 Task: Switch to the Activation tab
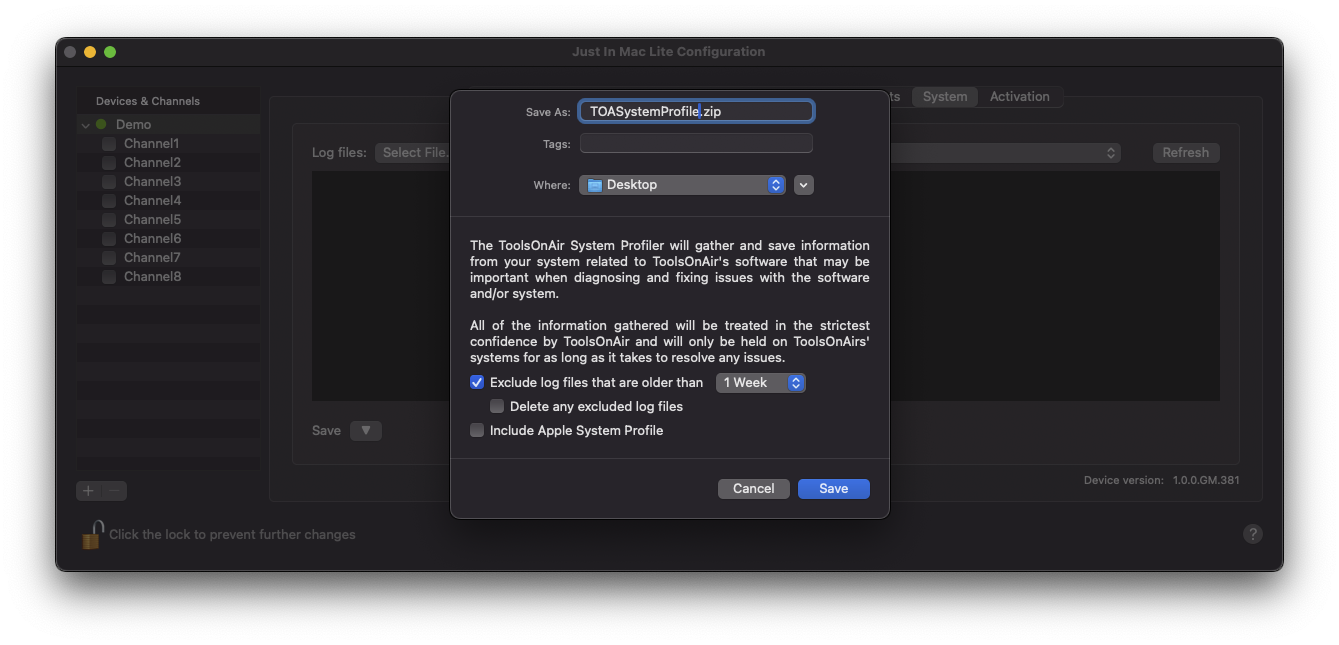pos(1019,97)
